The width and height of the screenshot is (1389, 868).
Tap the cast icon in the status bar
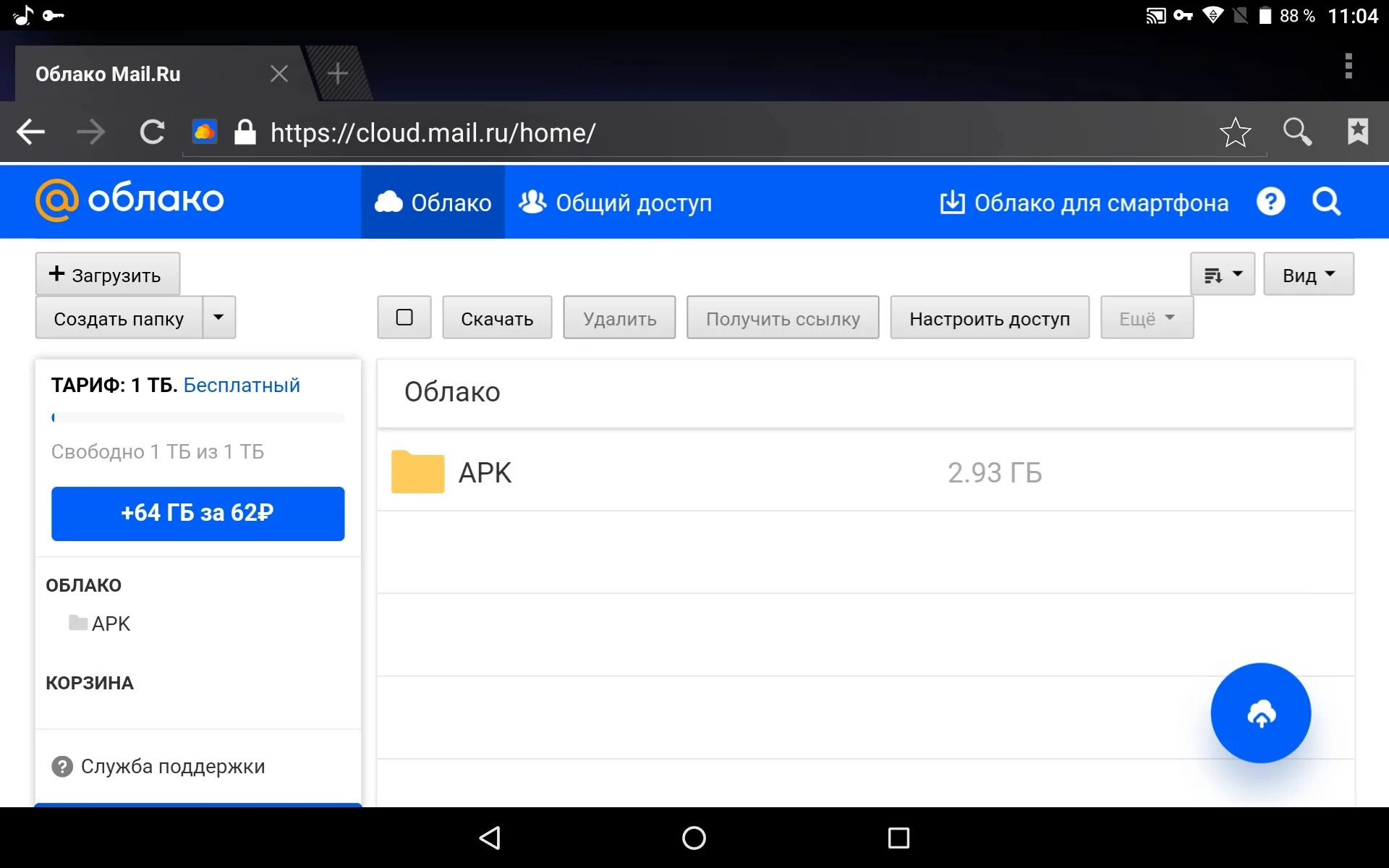[1155, 15]
